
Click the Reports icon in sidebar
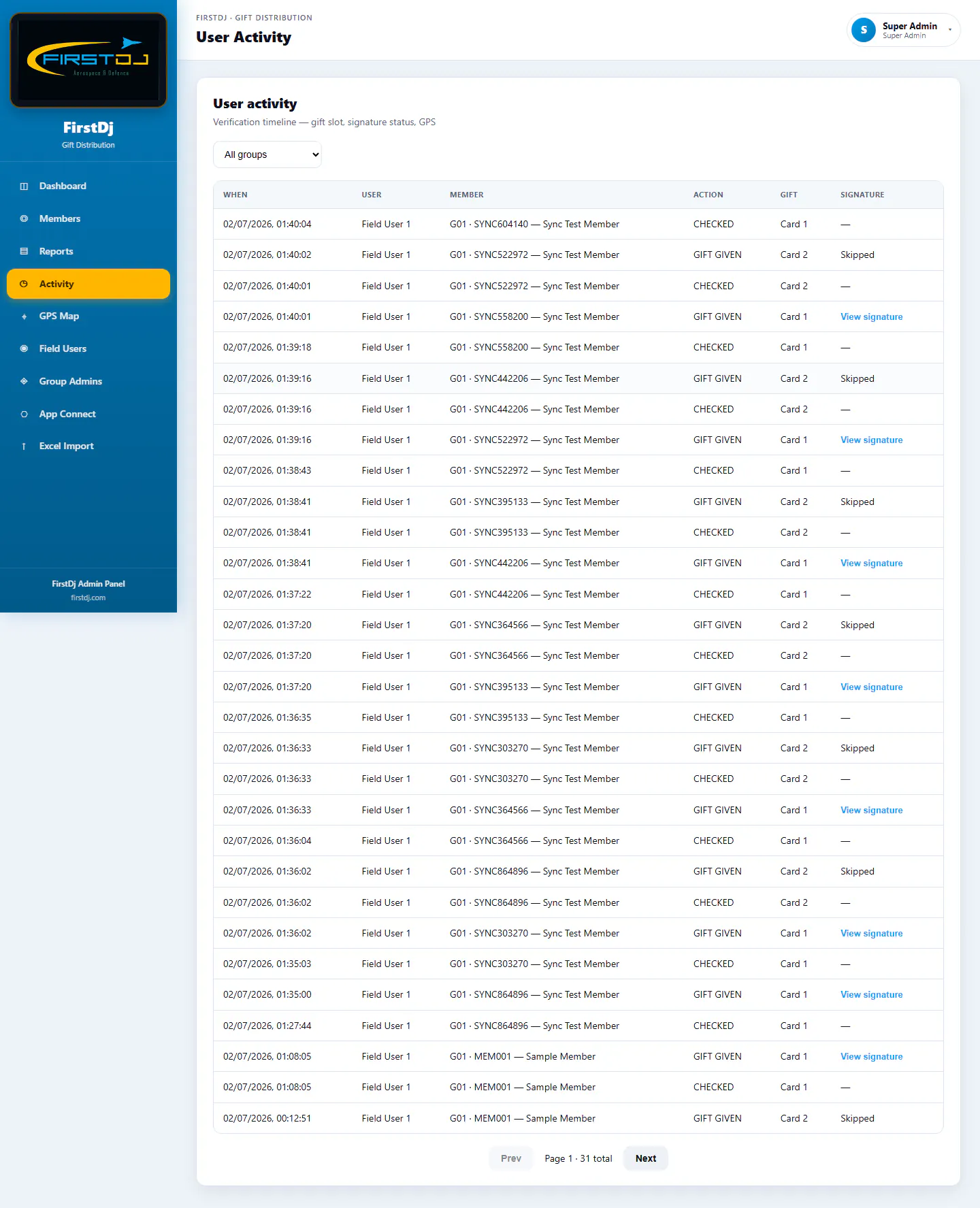pos(24,252)
